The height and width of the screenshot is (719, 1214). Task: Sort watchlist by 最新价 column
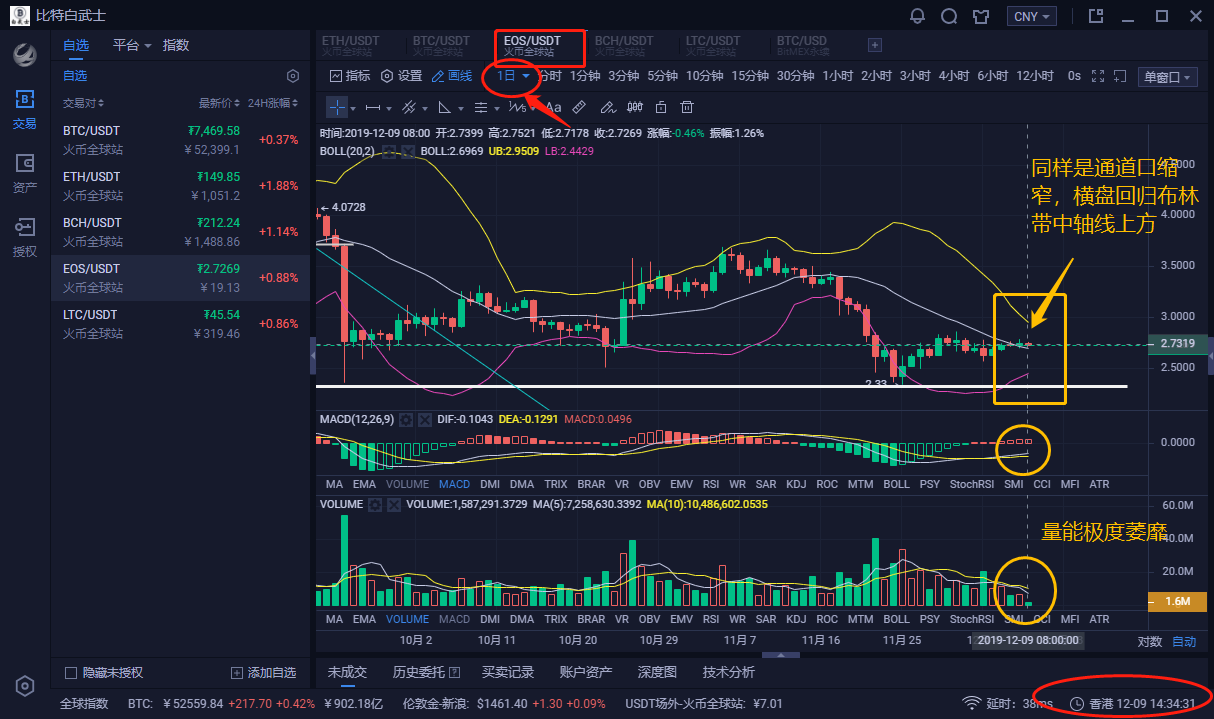point(220,103)
